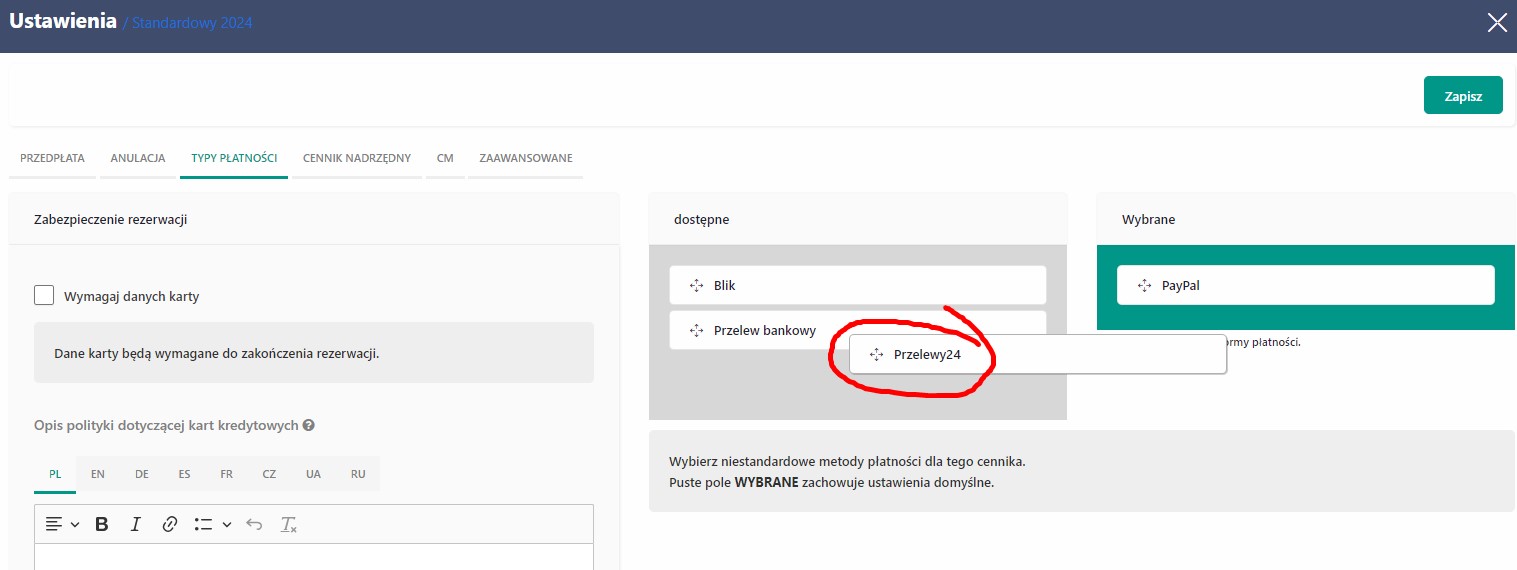Switch to the ANULACJA tab
This screenshot has height=570, width=1517.
pyautogui.click(x=138, y=158)
